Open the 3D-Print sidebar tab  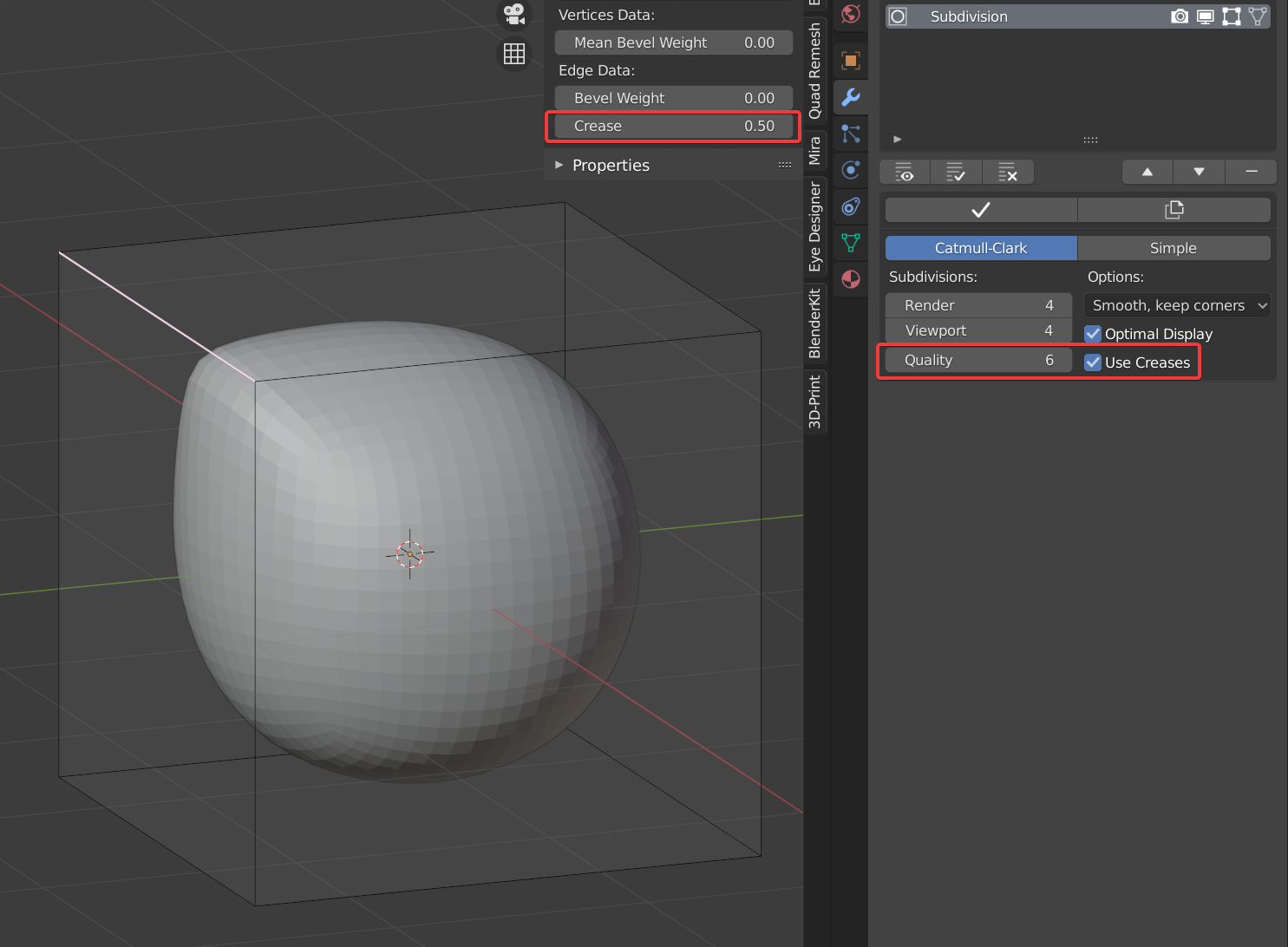(814, 401)
